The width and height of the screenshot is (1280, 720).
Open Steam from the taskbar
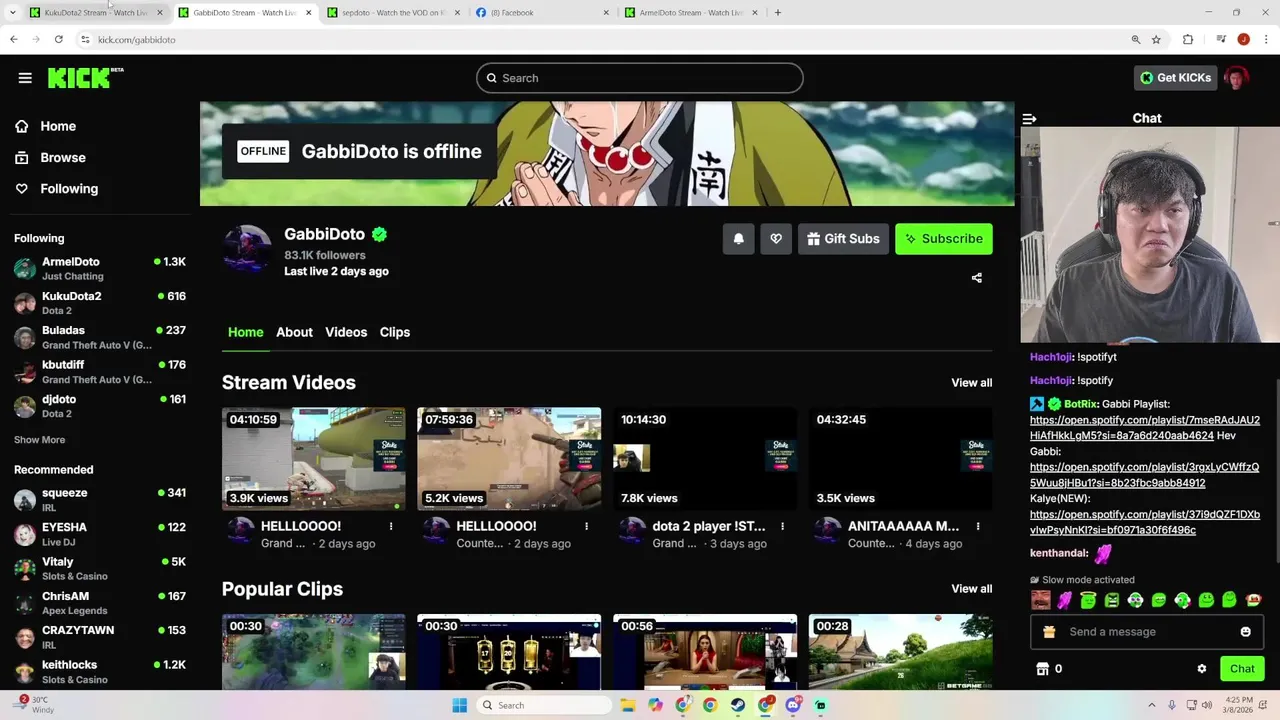click(x=737, y=705)
